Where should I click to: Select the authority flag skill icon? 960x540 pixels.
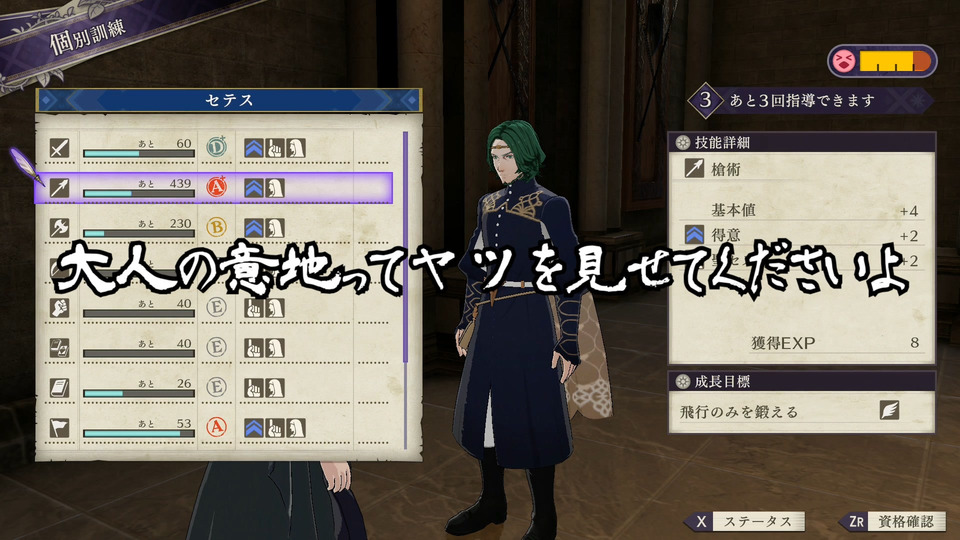click(x=59, y=427)
